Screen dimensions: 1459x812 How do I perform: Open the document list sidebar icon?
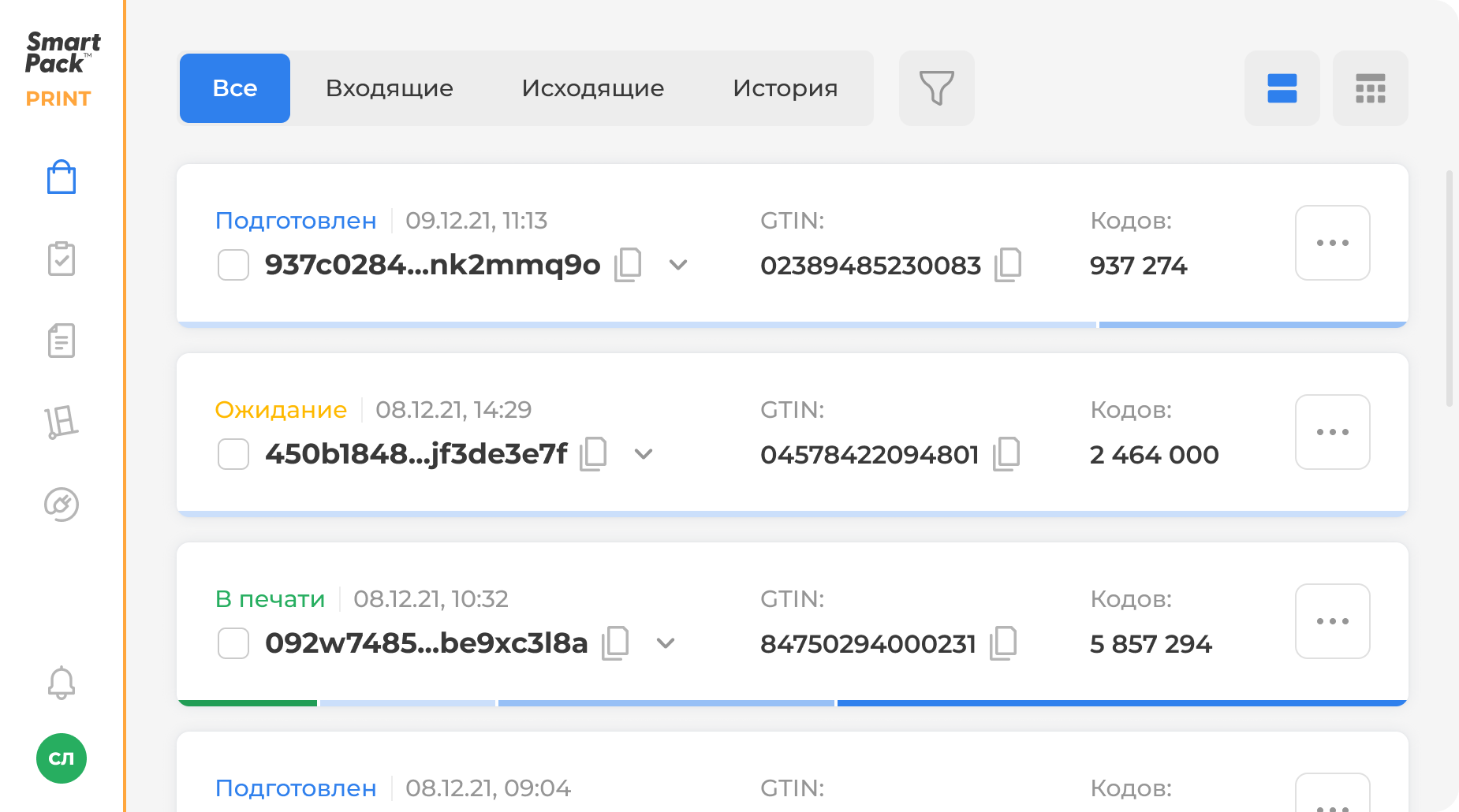62,341
